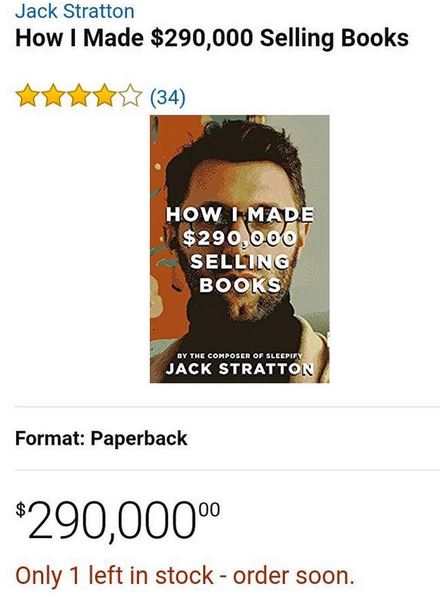
Task: Click the third gold rating star
Action: pos(79,96)
